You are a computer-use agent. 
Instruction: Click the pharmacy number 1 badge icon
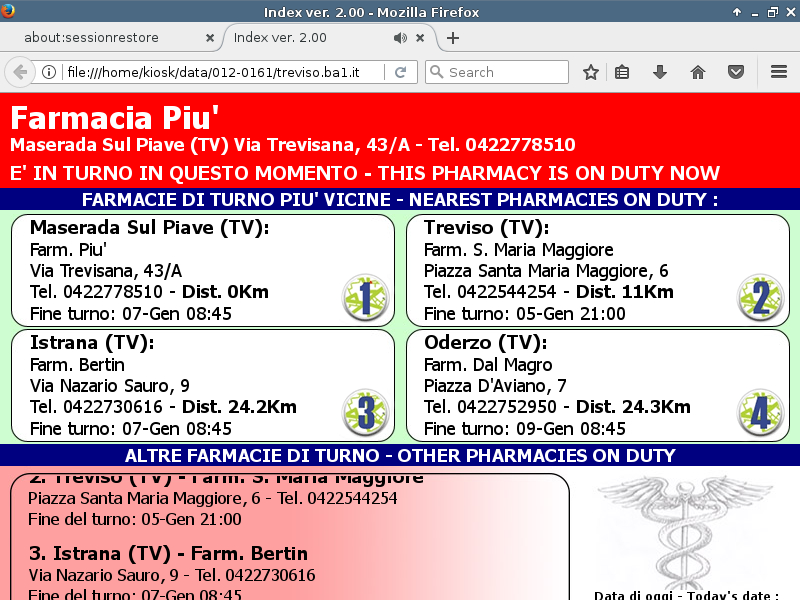pyautogui.click(x=365, y=298)
